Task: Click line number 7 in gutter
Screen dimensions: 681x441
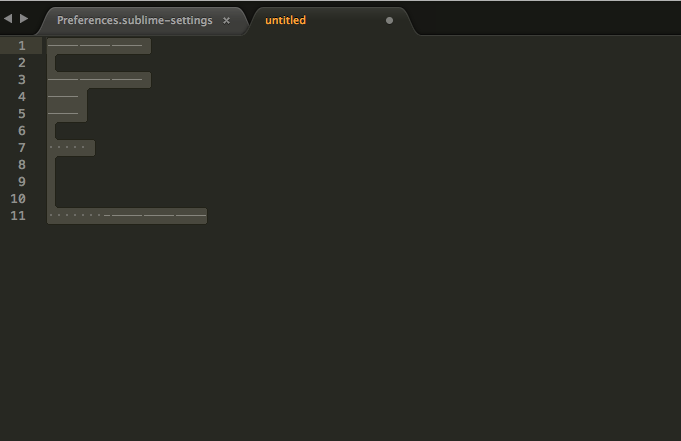Action: [x=22, y=148]
